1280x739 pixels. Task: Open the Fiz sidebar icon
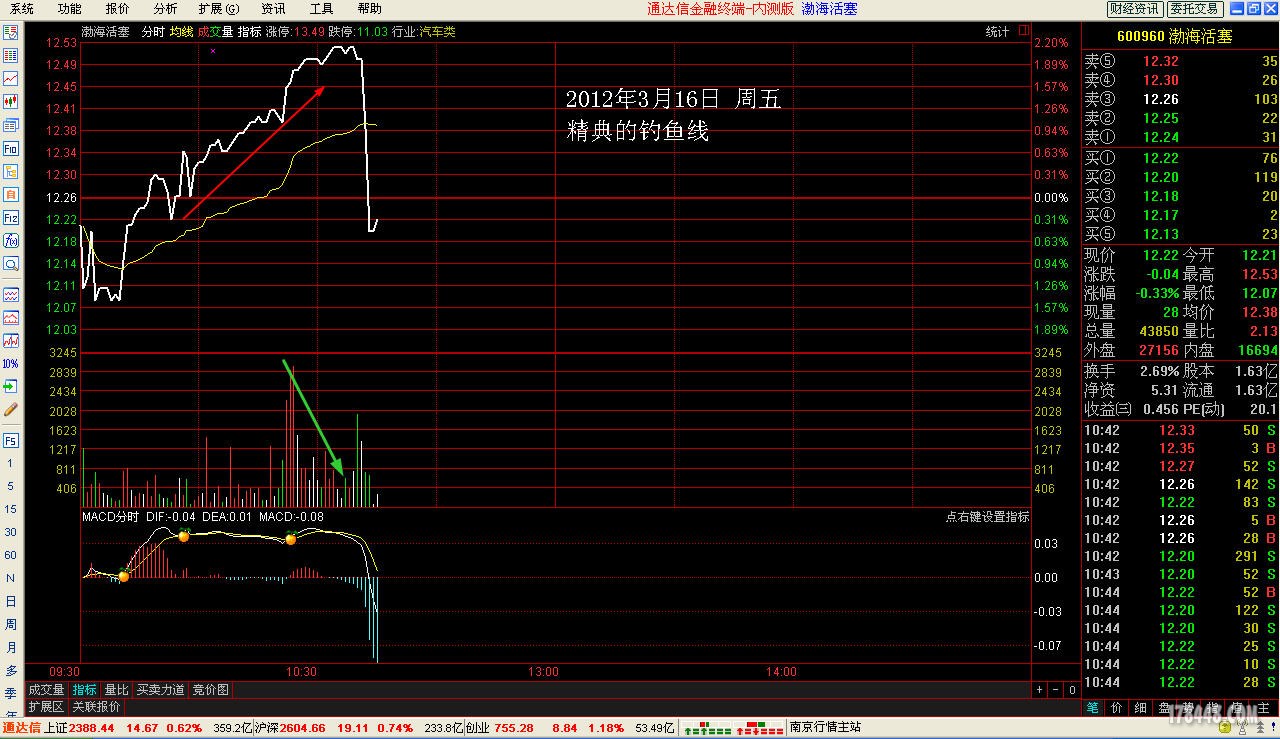coord(11,217)
